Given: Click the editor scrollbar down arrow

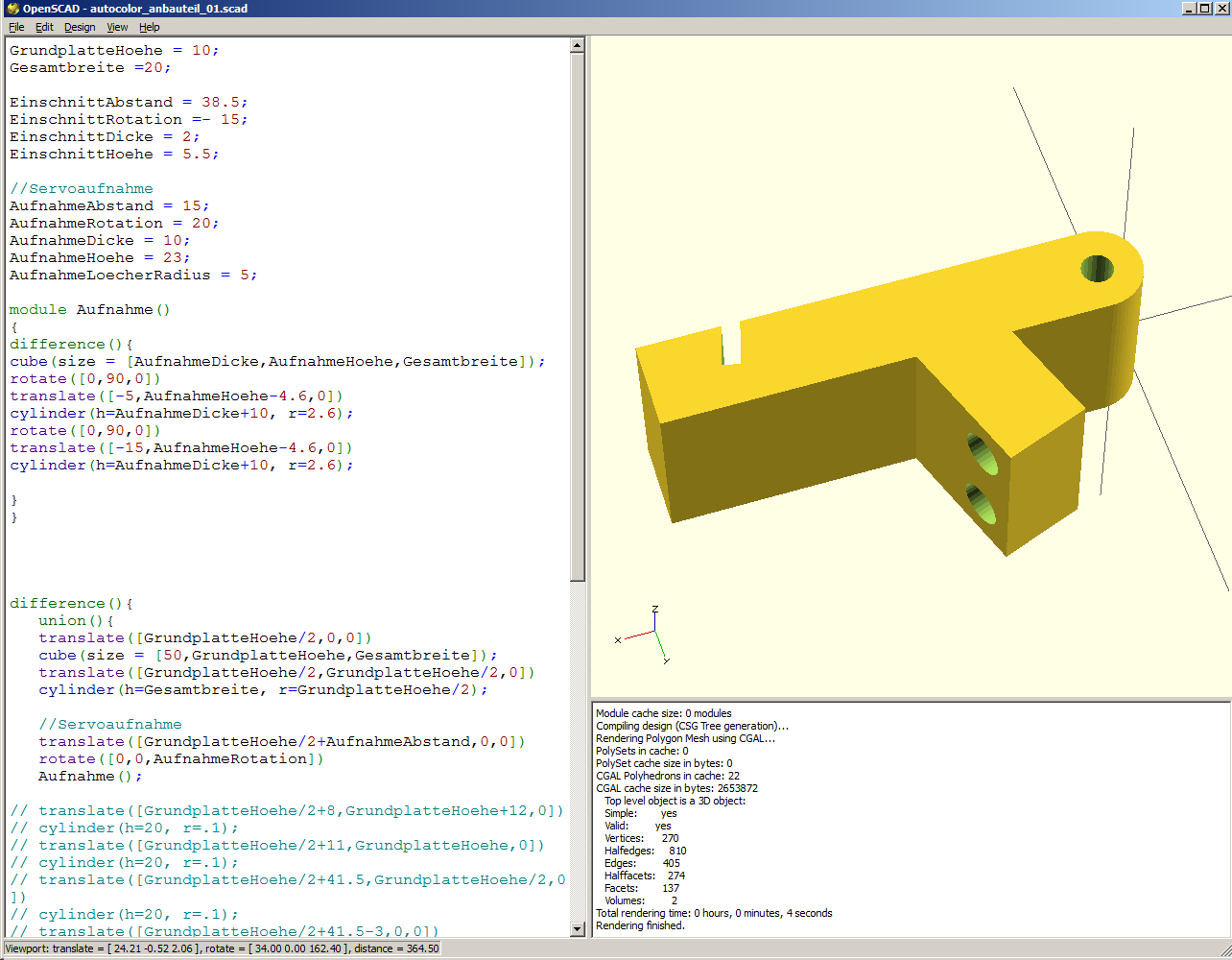Looking at the screenshot, I should click(577, 928).
